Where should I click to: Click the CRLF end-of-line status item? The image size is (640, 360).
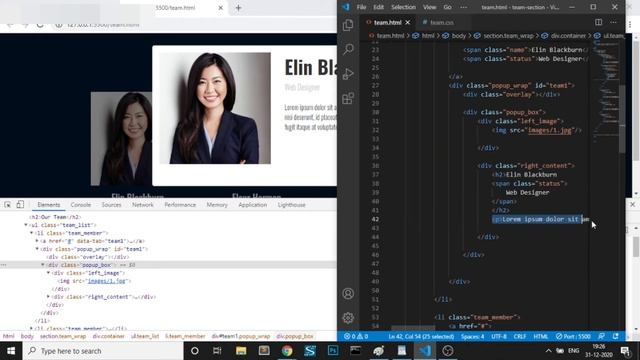pyautogui.click(x=520, y=336)
